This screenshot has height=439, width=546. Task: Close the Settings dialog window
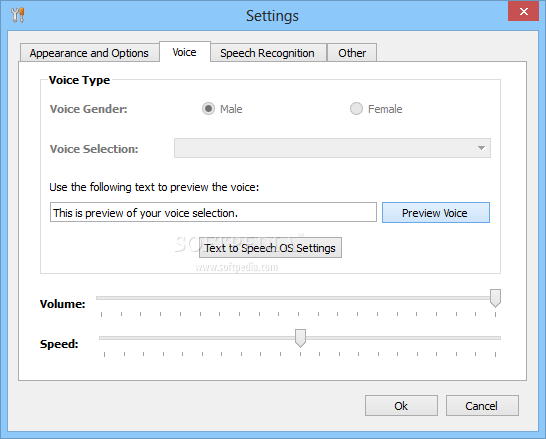click(523, 11)
